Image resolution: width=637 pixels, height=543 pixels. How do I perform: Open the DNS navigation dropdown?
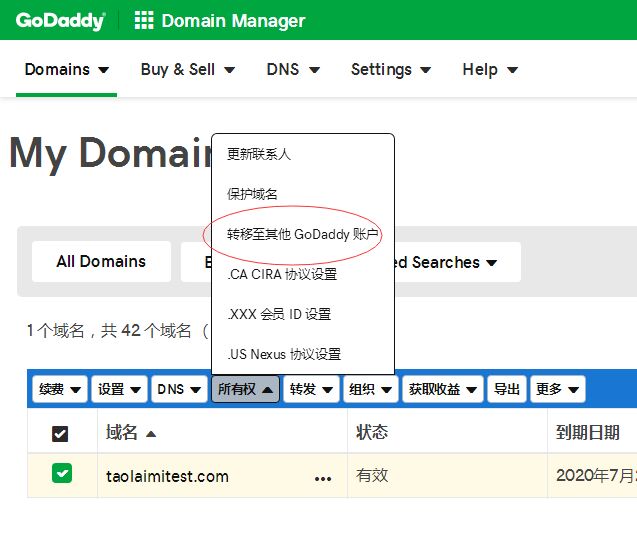[293, 69]
